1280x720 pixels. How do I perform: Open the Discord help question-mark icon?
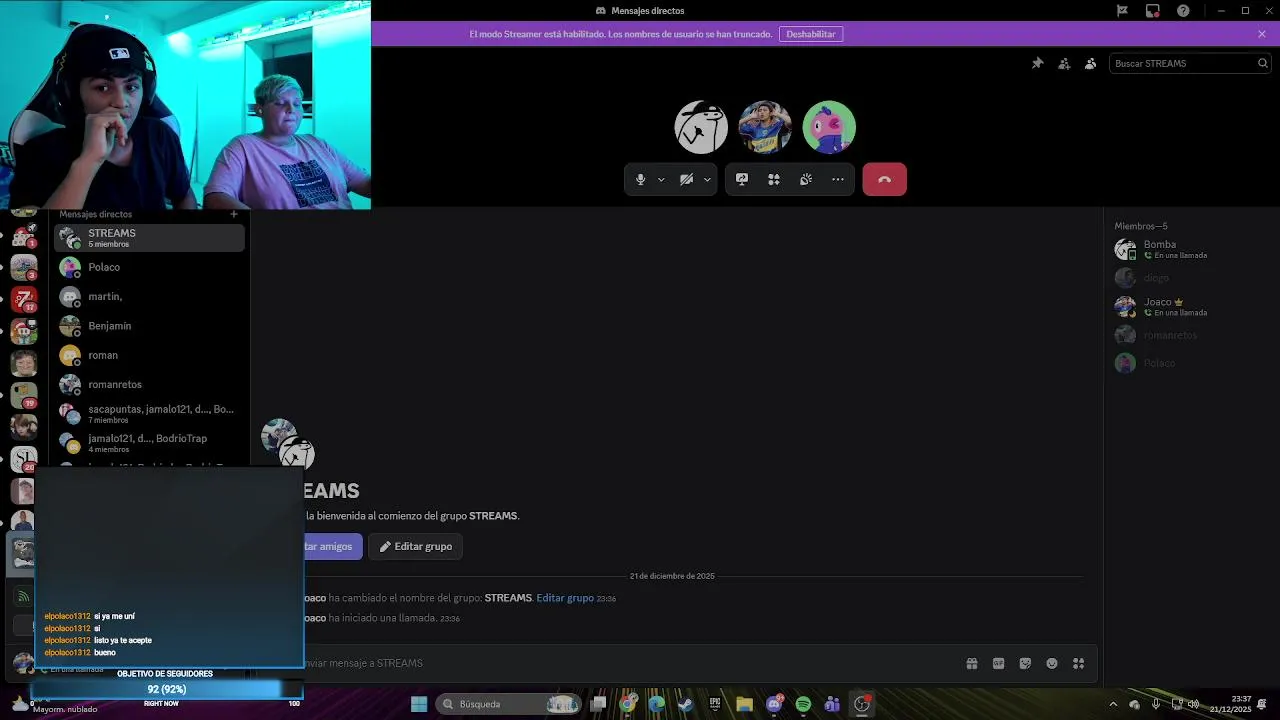[x=1183, y=11]
